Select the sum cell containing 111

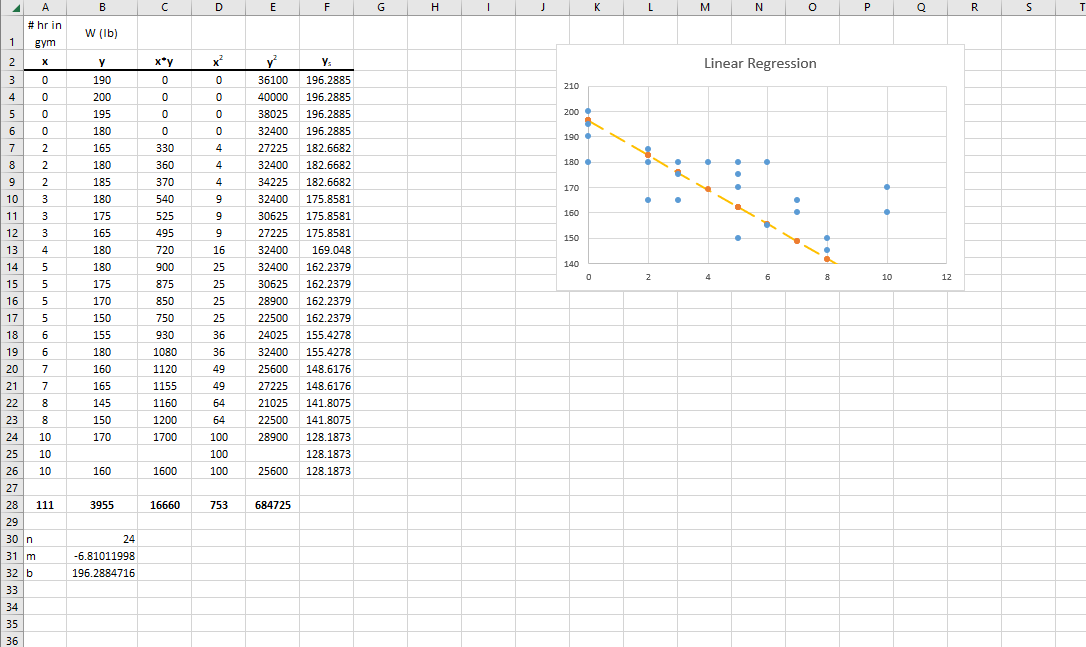[45, 505]
